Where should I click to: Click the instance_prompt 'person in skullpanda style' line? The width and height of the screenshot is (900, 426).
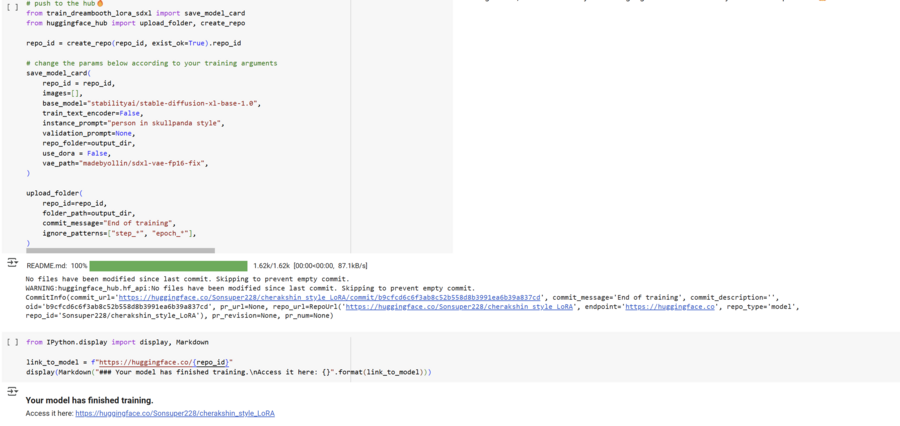click(x=134, y=123)
